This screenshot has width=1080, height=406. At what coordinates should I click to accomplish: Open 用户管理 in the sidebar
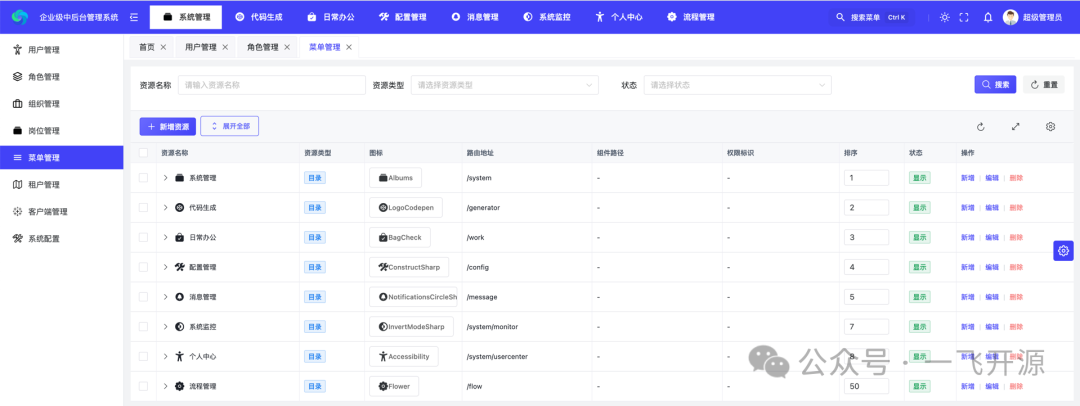coord(61,50)
